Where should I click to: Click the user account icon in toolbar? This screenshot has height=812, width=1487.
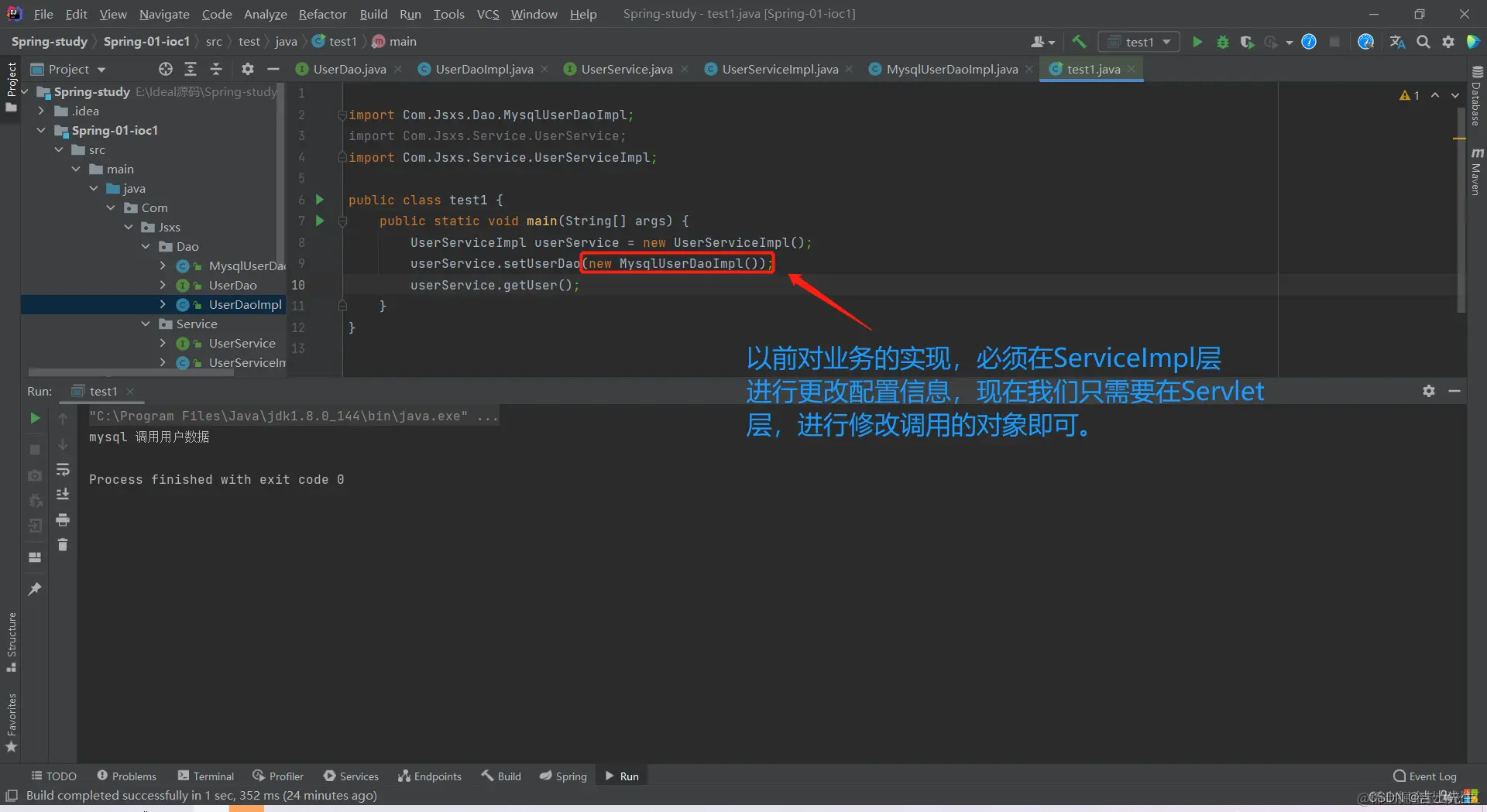coord(1042,42)
